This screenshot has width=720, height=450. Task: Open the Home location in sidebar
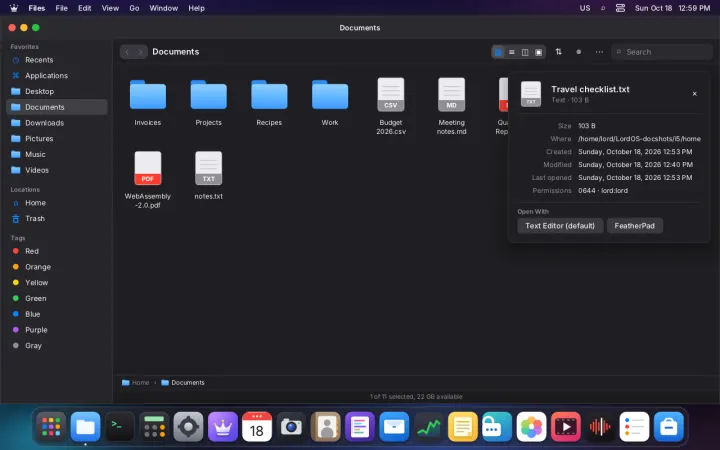[x=56, y=202]
